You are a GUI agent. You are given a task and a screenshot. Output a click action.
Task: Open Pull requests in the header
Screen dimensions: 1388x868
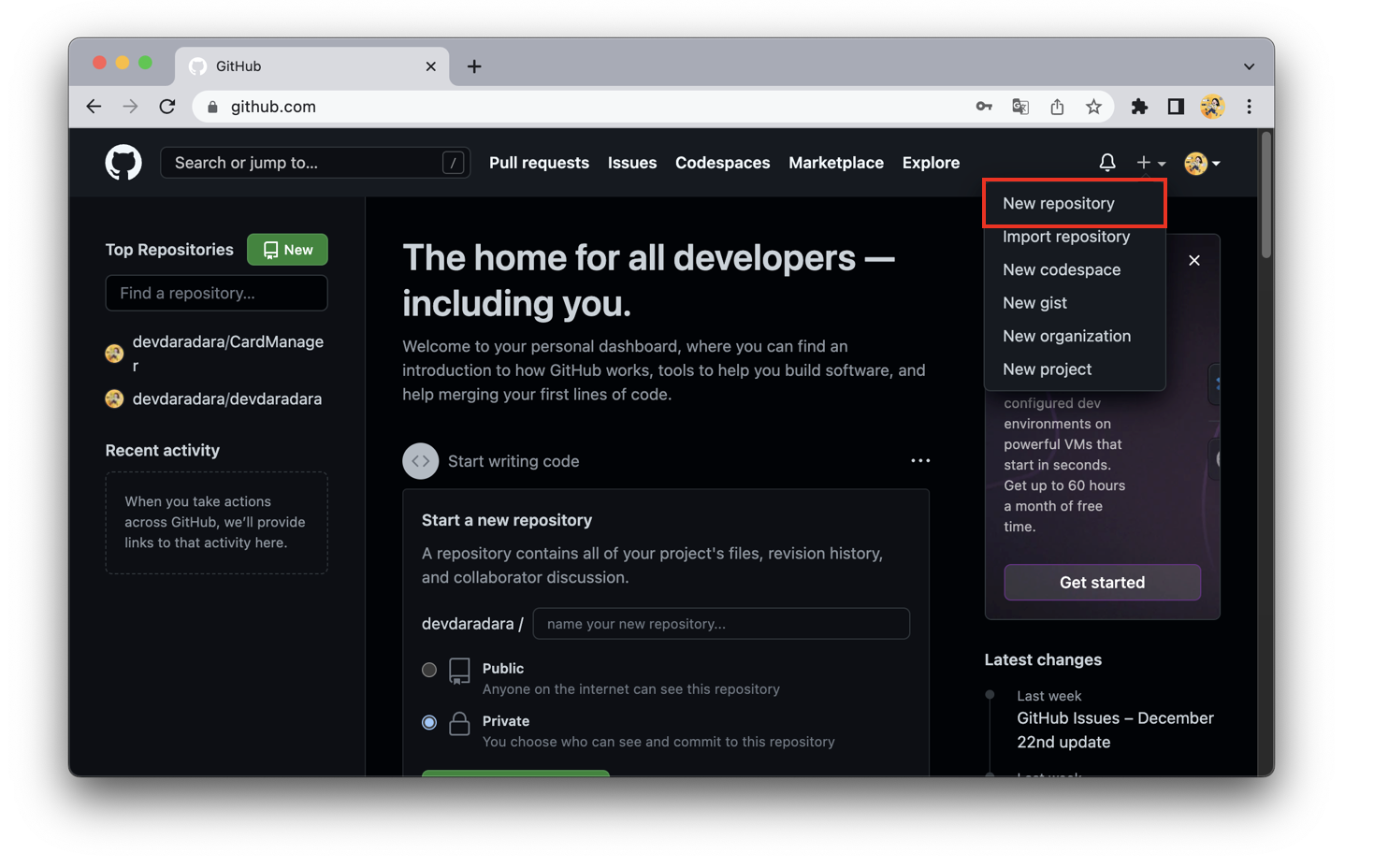click(539, 163)
